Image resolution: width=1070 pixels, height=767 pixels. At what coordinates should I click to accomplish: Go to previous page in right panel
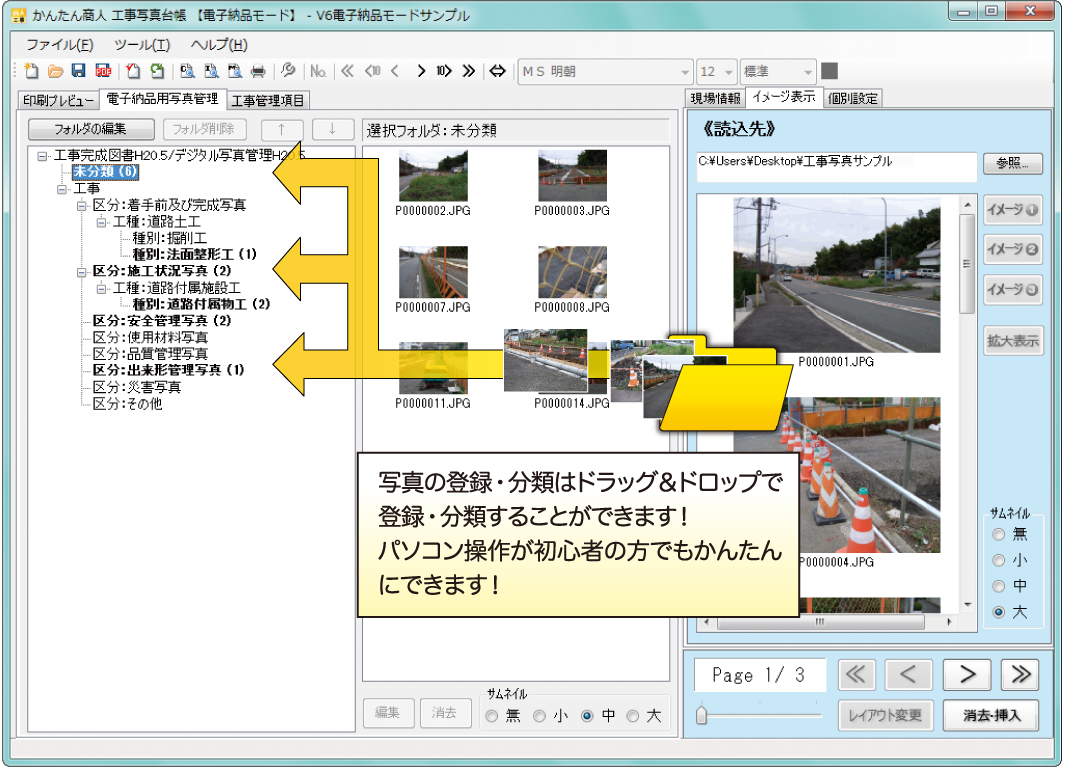(x=908, y=675)
